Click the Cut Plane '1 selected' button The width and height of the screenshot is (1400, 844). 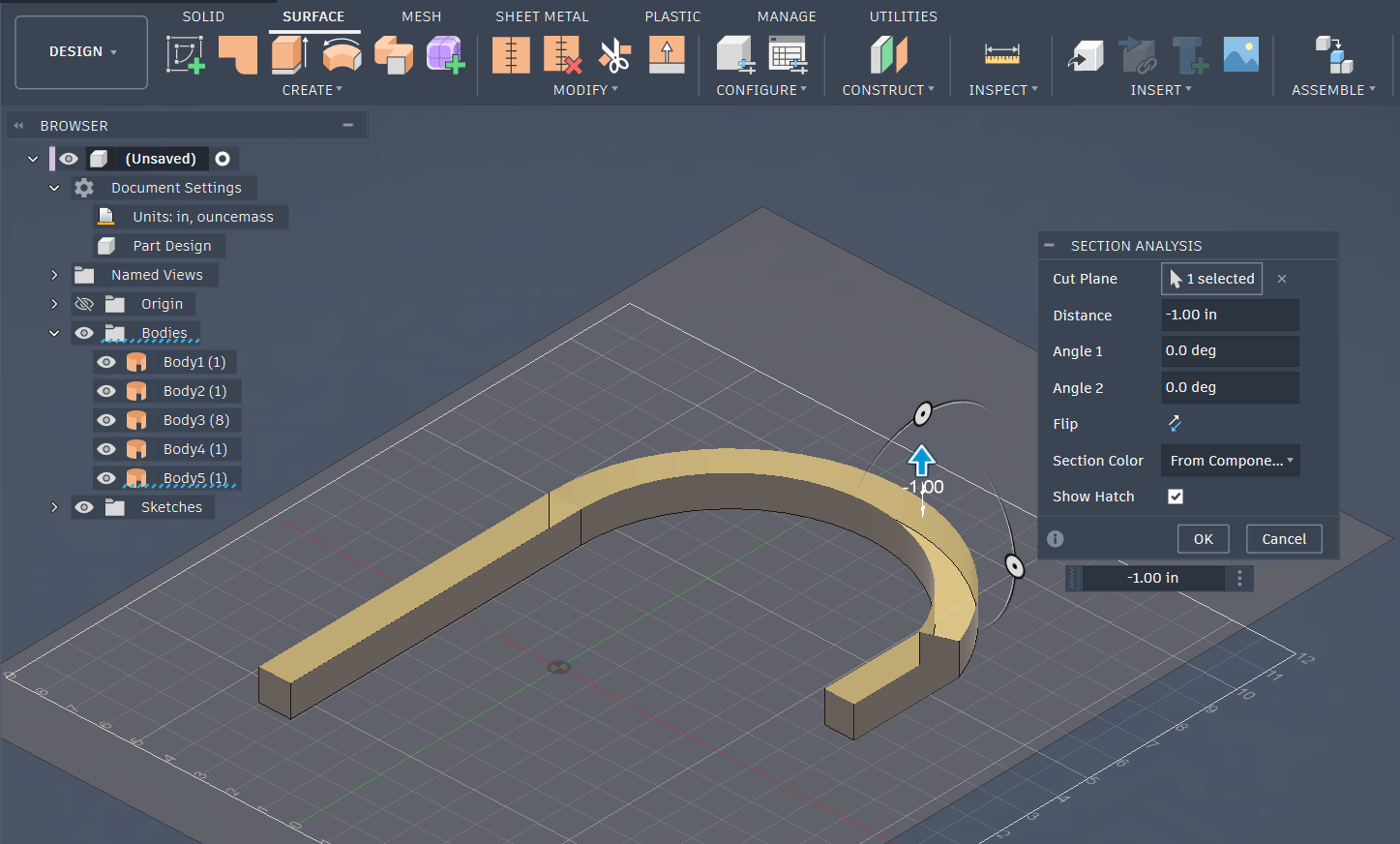point(1212,279)
